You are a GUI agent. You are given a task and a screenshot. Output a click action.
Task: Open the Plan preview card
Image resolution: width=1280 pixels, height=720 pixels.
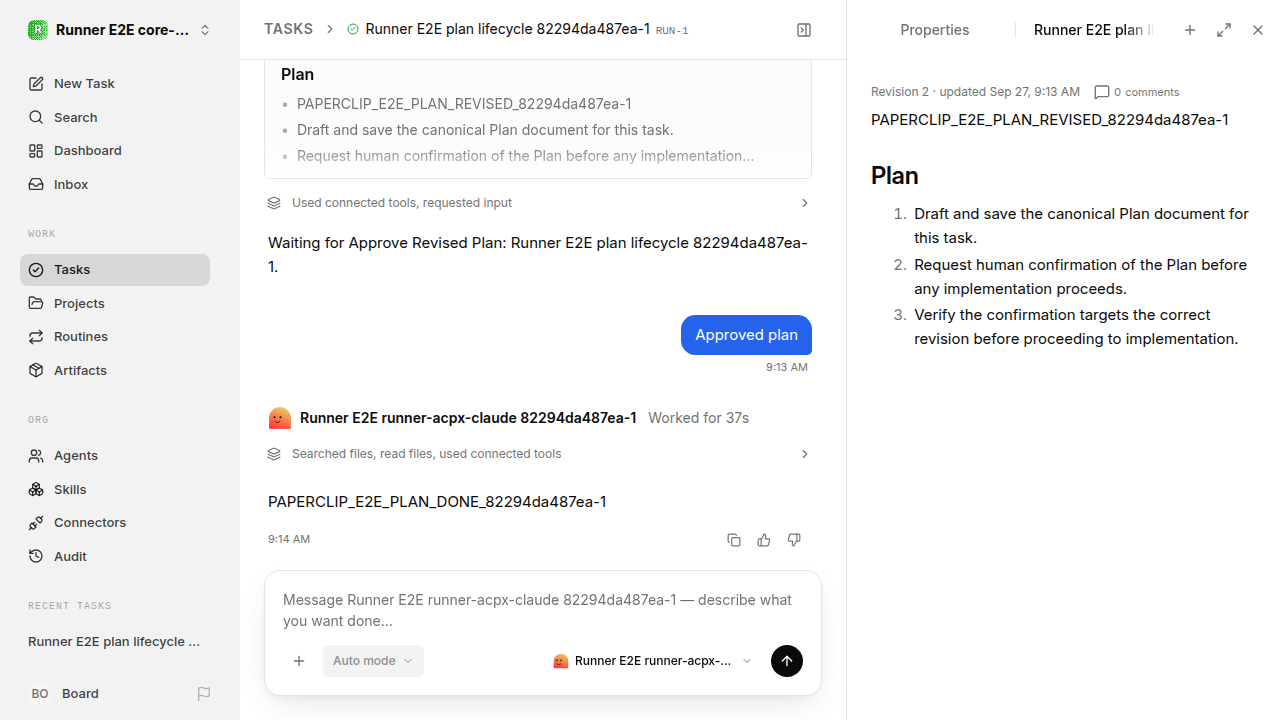[538, 119]
